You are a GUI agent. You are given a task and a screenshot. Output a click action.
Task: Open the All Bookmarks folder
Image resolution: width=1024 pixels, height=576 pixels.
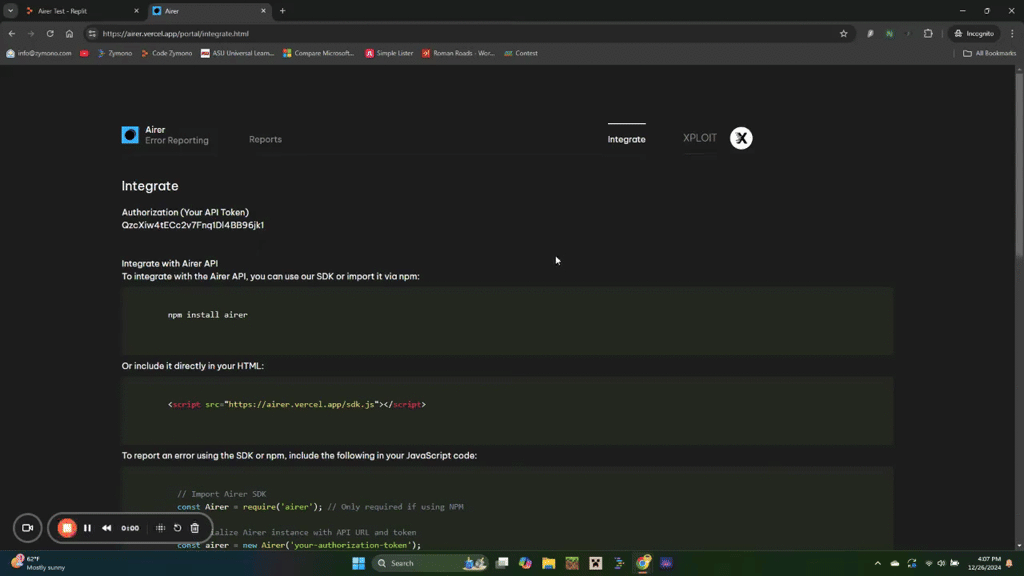(989, 53)
